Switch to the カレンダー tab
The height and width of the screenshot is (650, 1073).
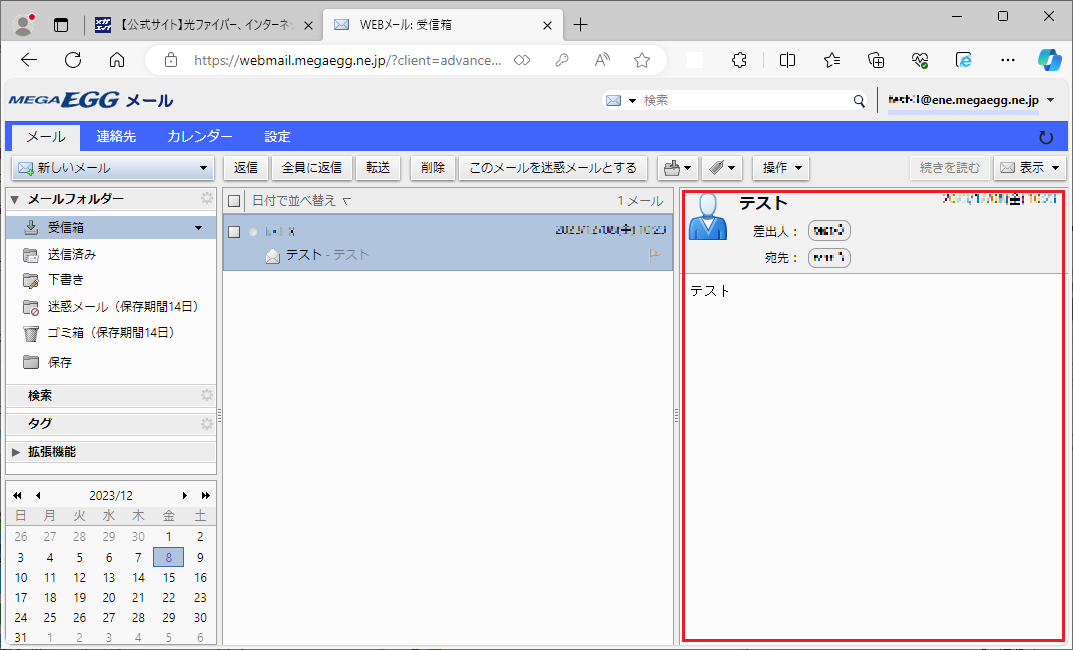click(x=200, y=137)
